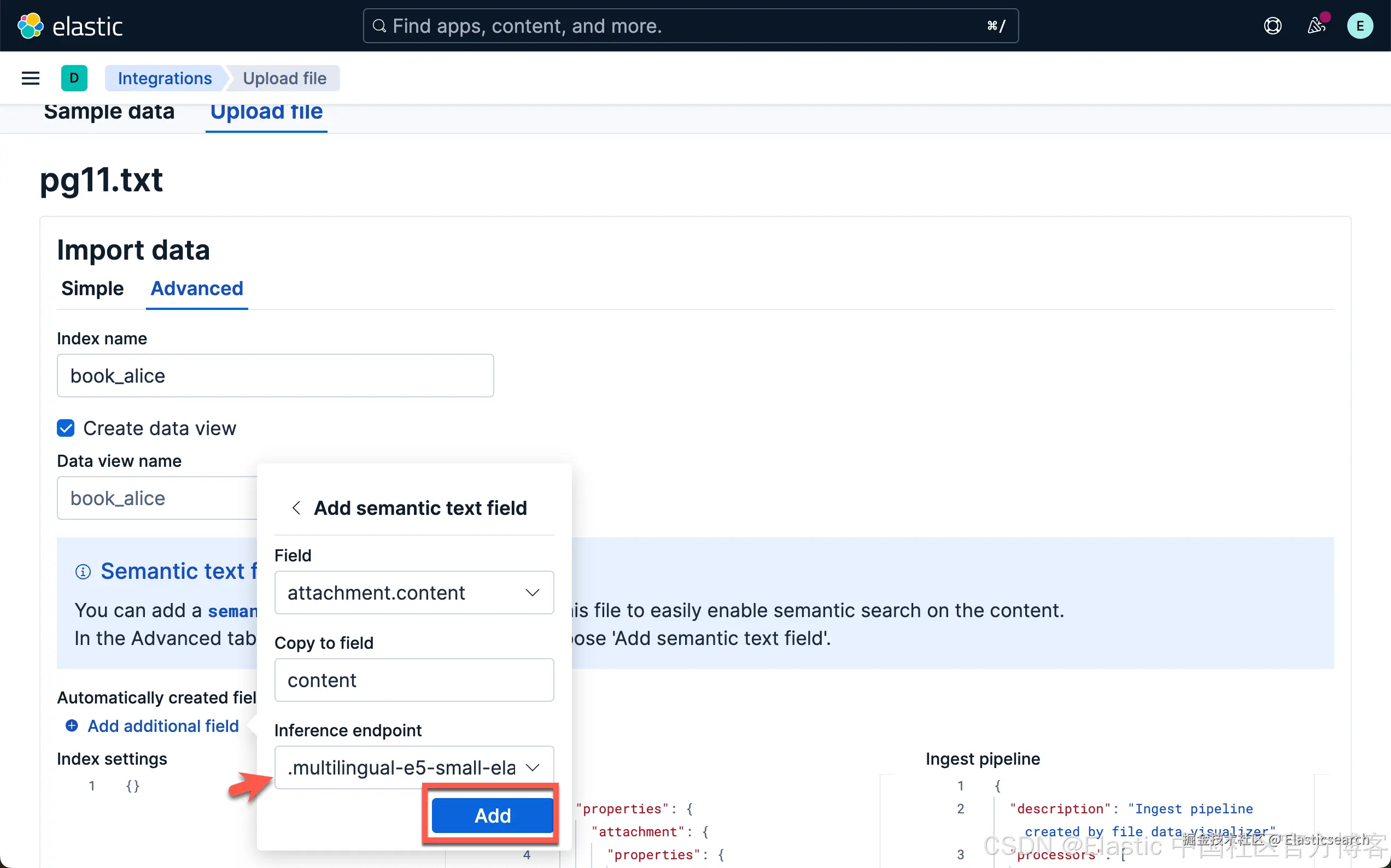Click the Semantic text info icon

83,572
